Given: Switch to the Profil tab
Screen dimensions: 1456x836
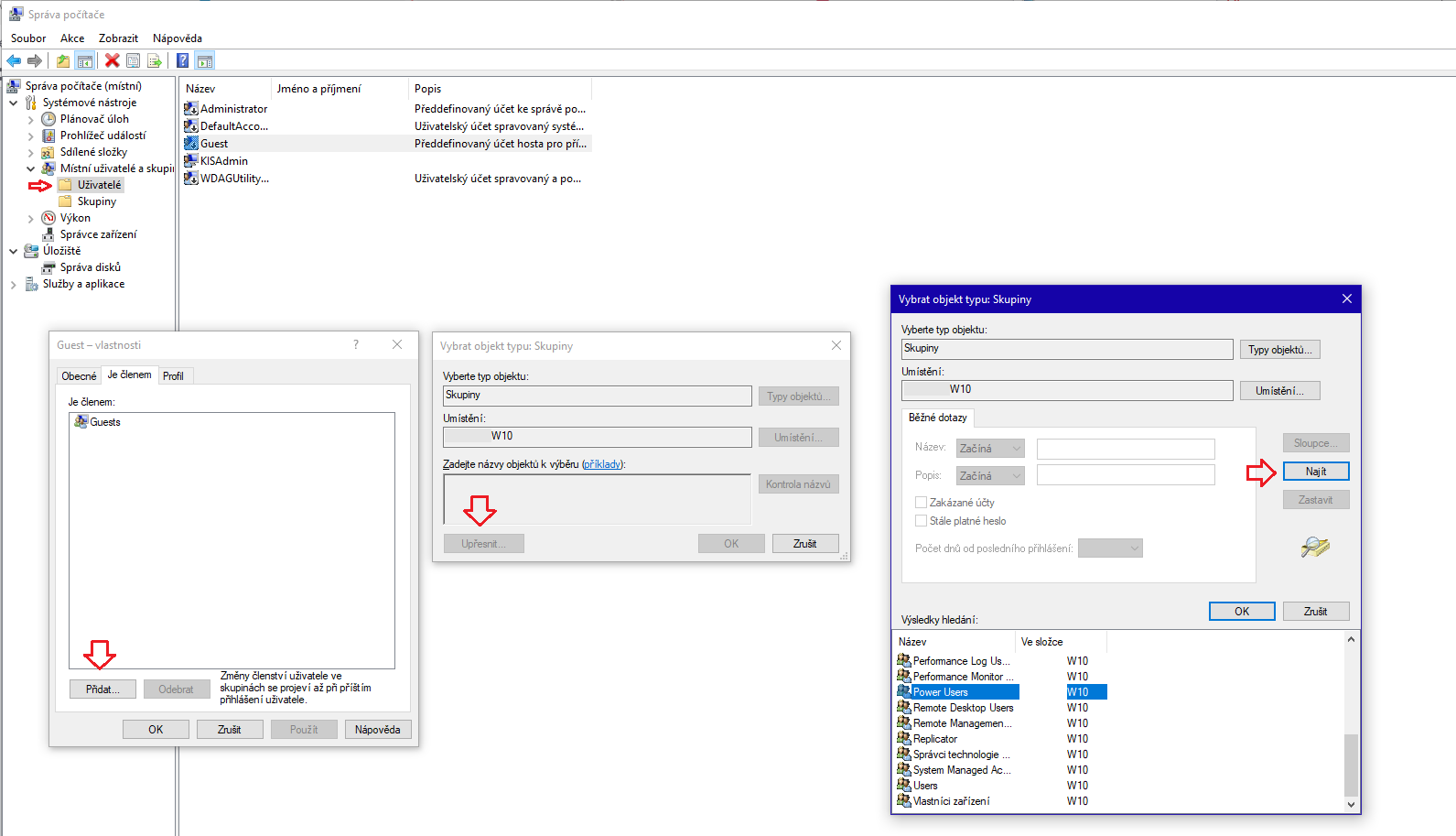Looking at the screenshot, I should (173, 376).
